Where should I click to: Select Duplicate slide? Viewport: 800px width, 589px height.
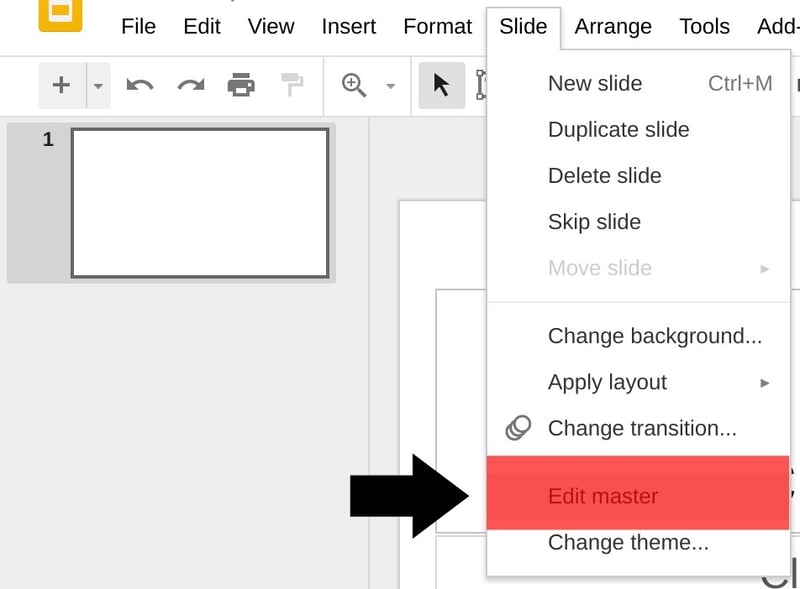[x=618, y=129]
